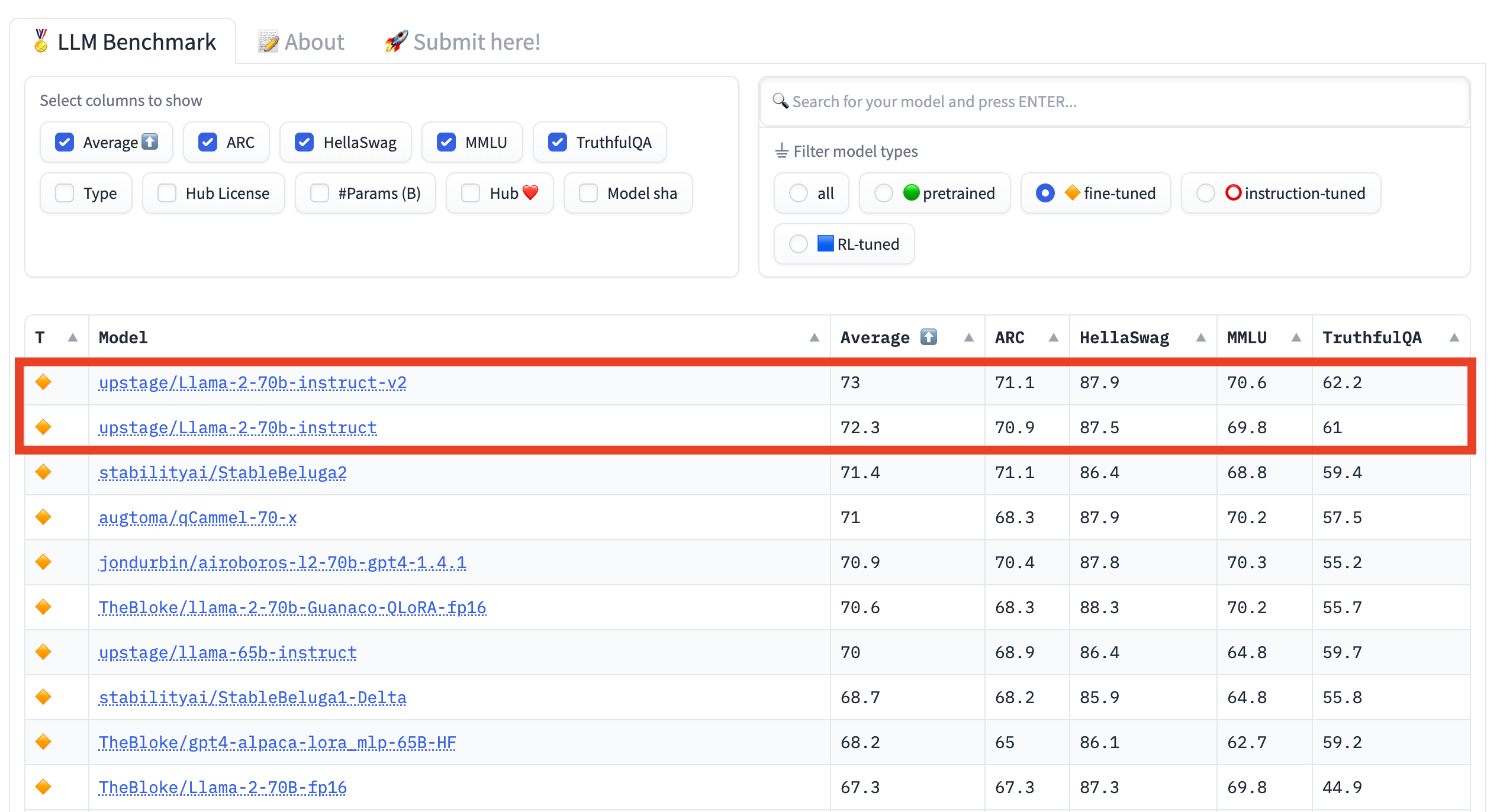Select the LLM Benchmark tab
Image resolution: width=1500 pixels, height=812 pixels.
[x=124, y=42]
